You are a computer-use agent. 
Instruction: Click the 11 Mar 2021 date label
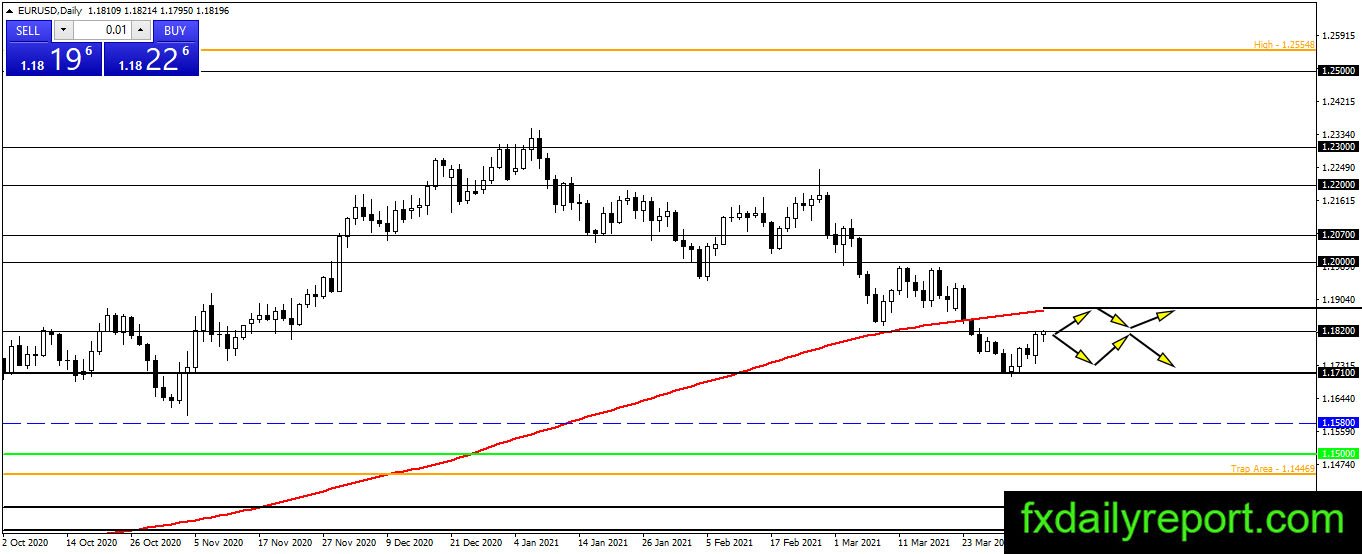[923, 543]
